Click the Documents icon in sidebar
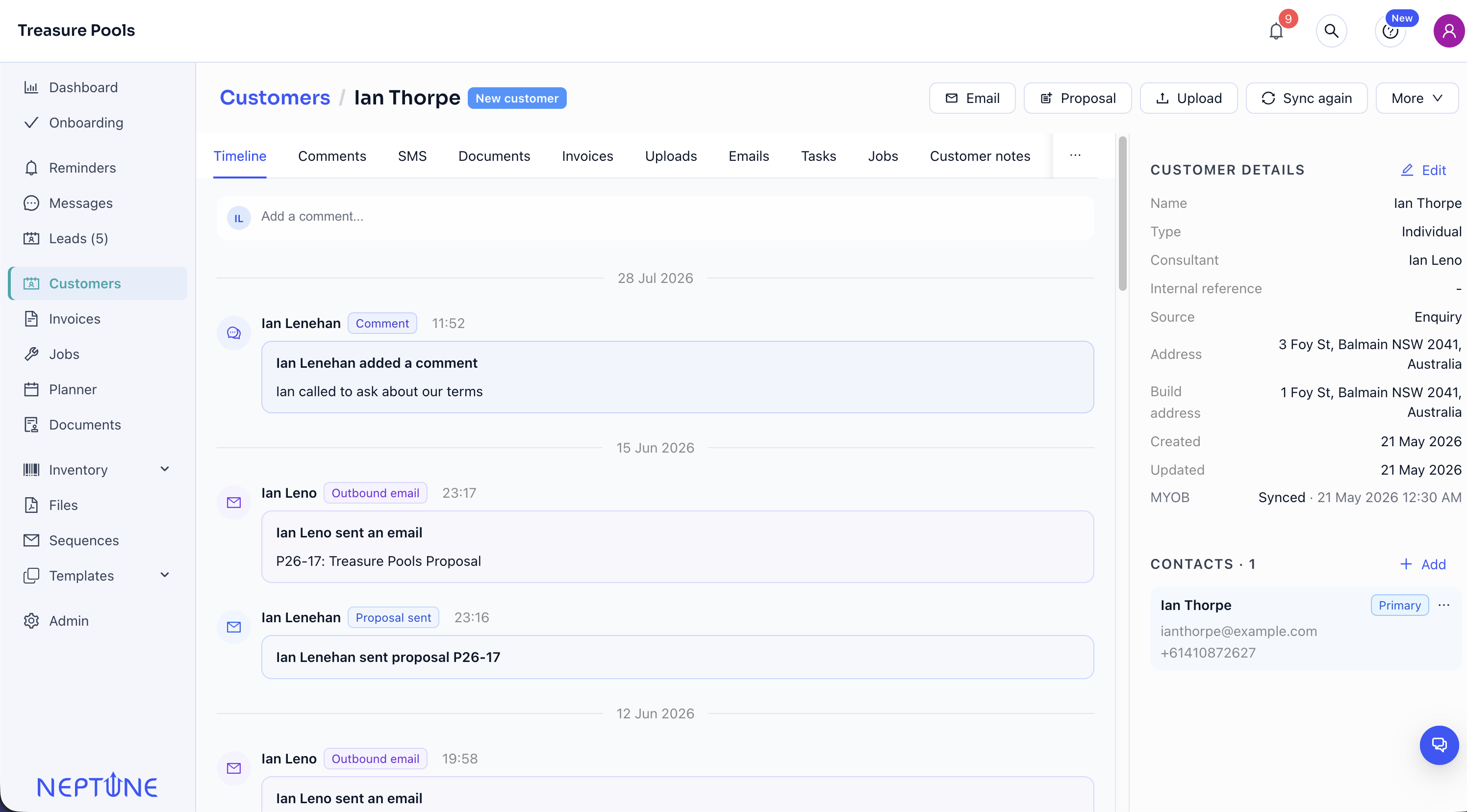 (31, 424)
